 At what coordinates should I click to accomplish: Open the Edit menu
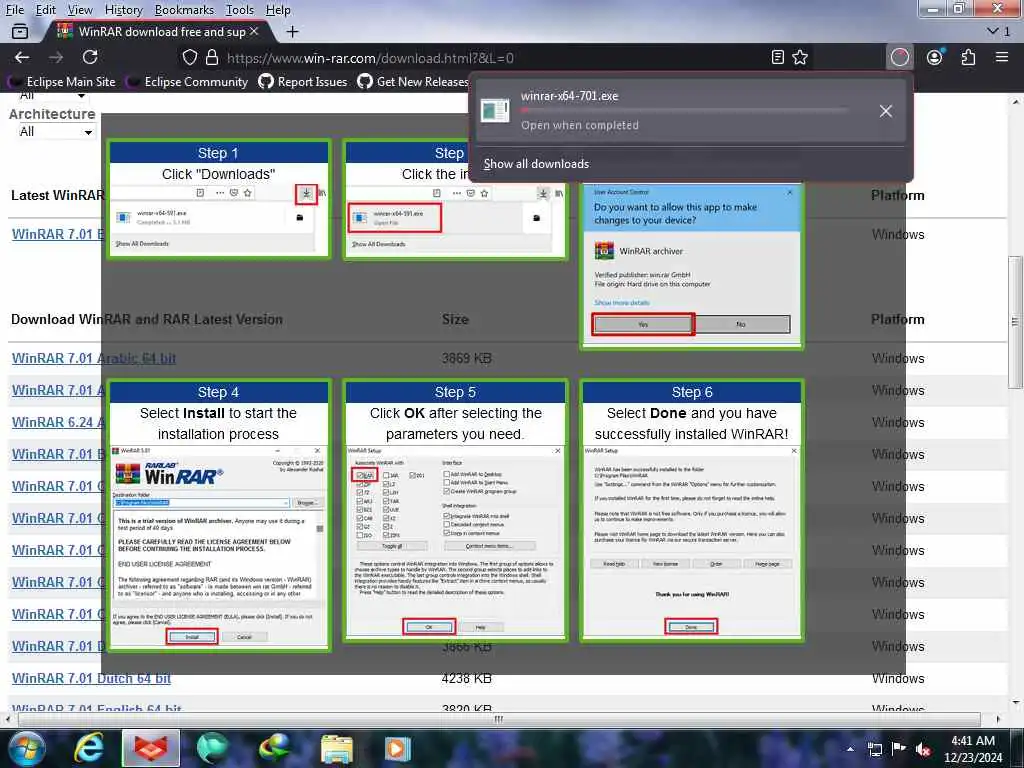(x=46, y=10)
